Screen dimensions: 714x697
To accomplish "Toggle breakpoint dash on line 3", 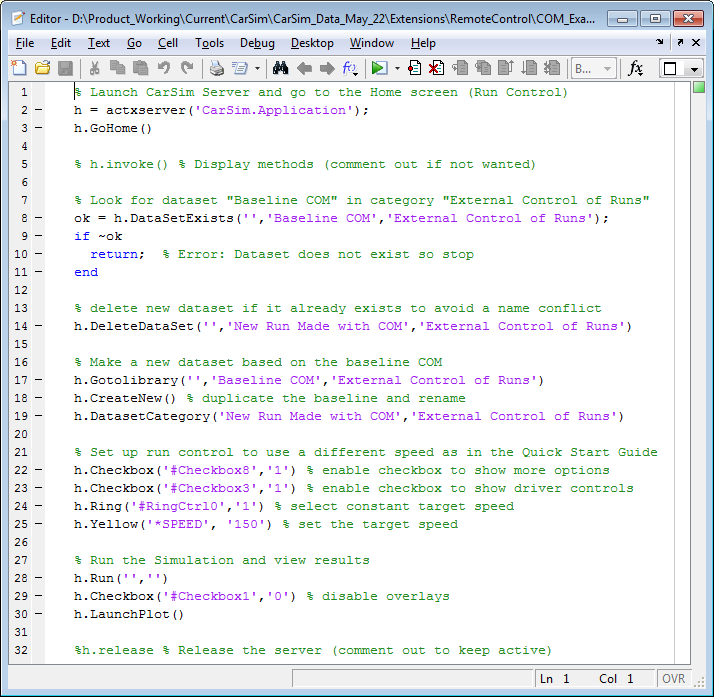I will [39, 128].
